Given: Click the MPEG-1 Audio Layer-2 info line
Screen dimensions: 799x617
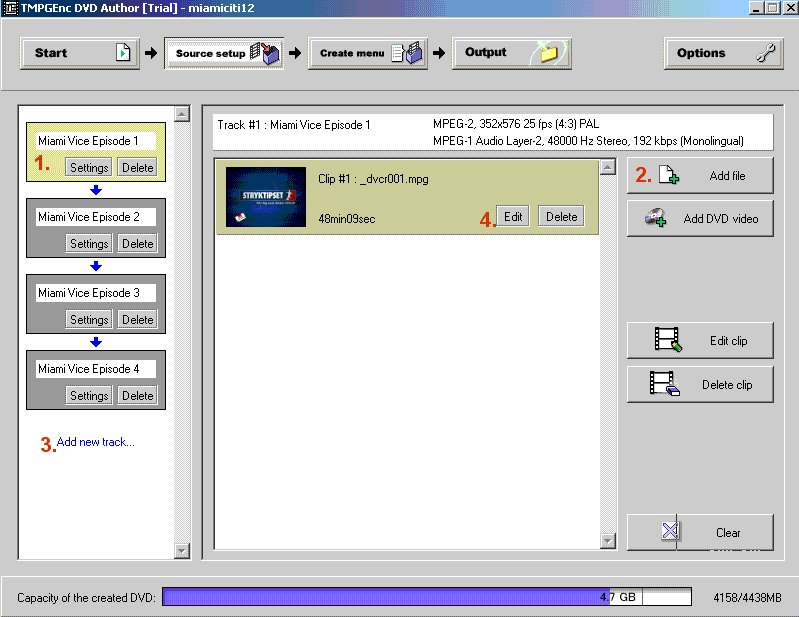Looking at the screenshot, I should coord(588,141).
